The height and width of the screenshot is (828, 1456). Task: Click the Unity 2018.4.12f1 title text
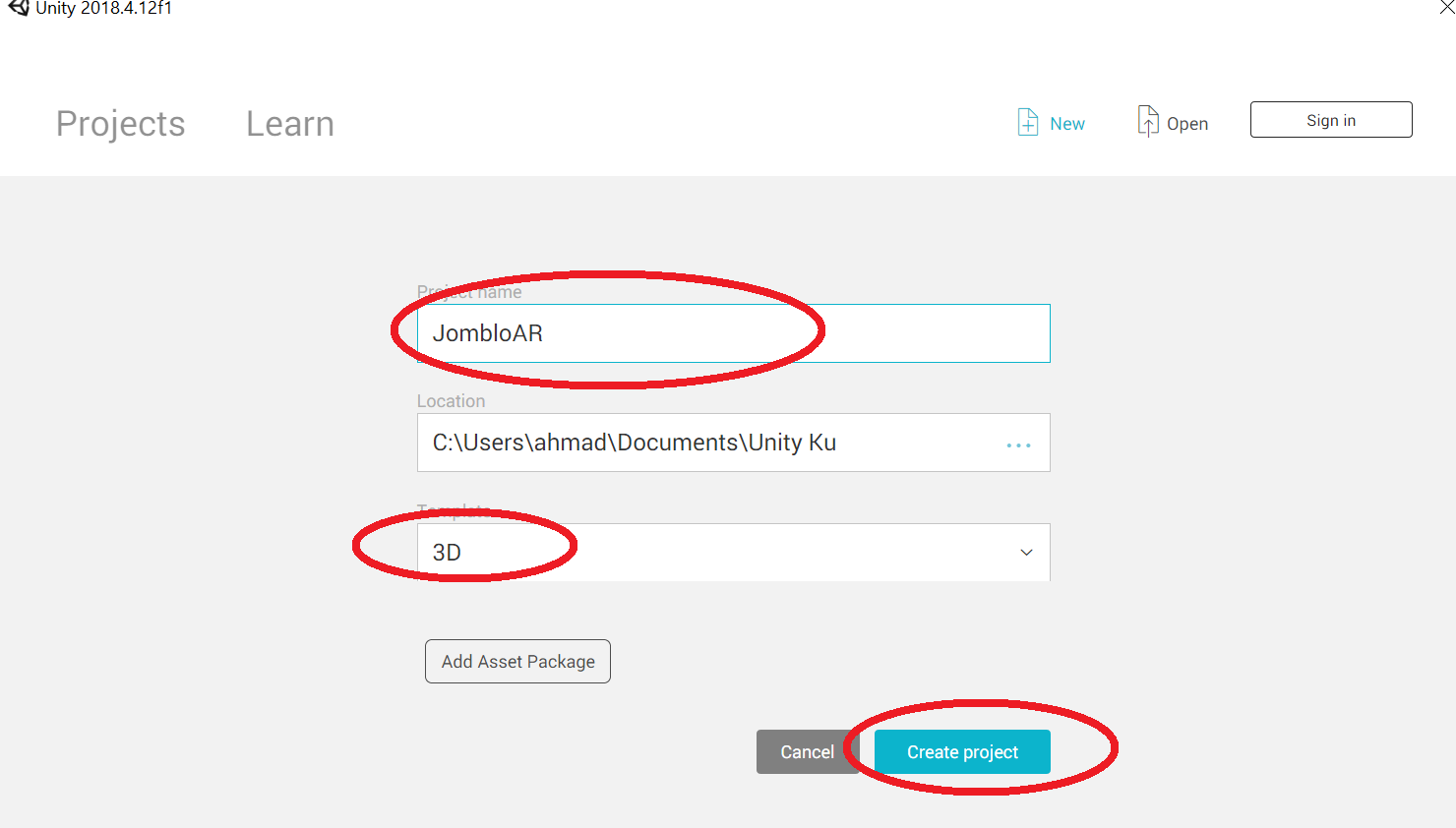104,8
